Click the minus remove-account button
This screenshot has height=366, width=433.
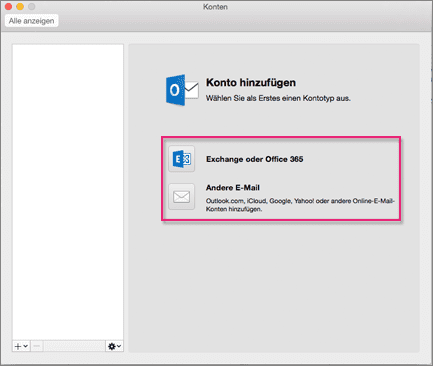click(37, 346)
